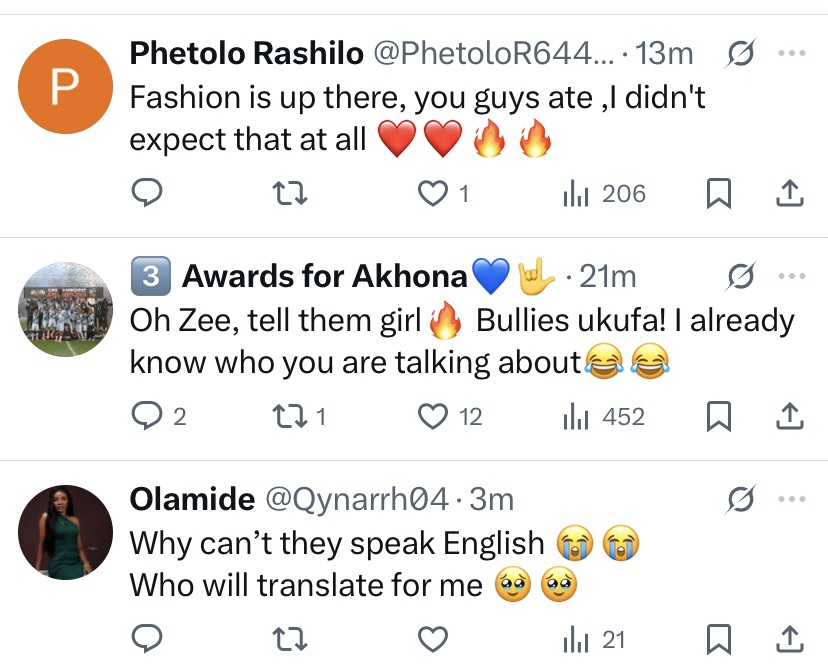Retweet Phetolo Rashilo's fashion post
828x667 pixels.
pos(290,193)
